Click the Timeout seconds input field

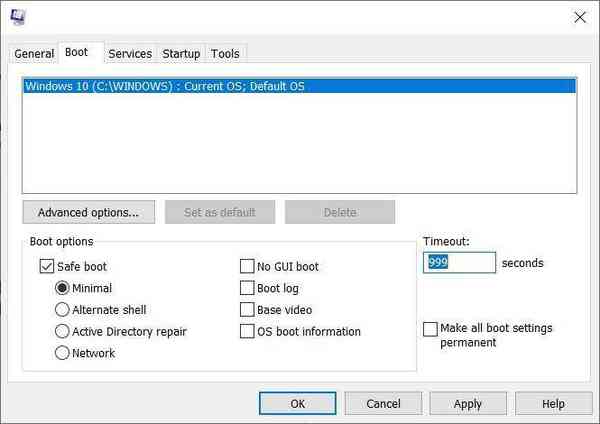(459, 263)
